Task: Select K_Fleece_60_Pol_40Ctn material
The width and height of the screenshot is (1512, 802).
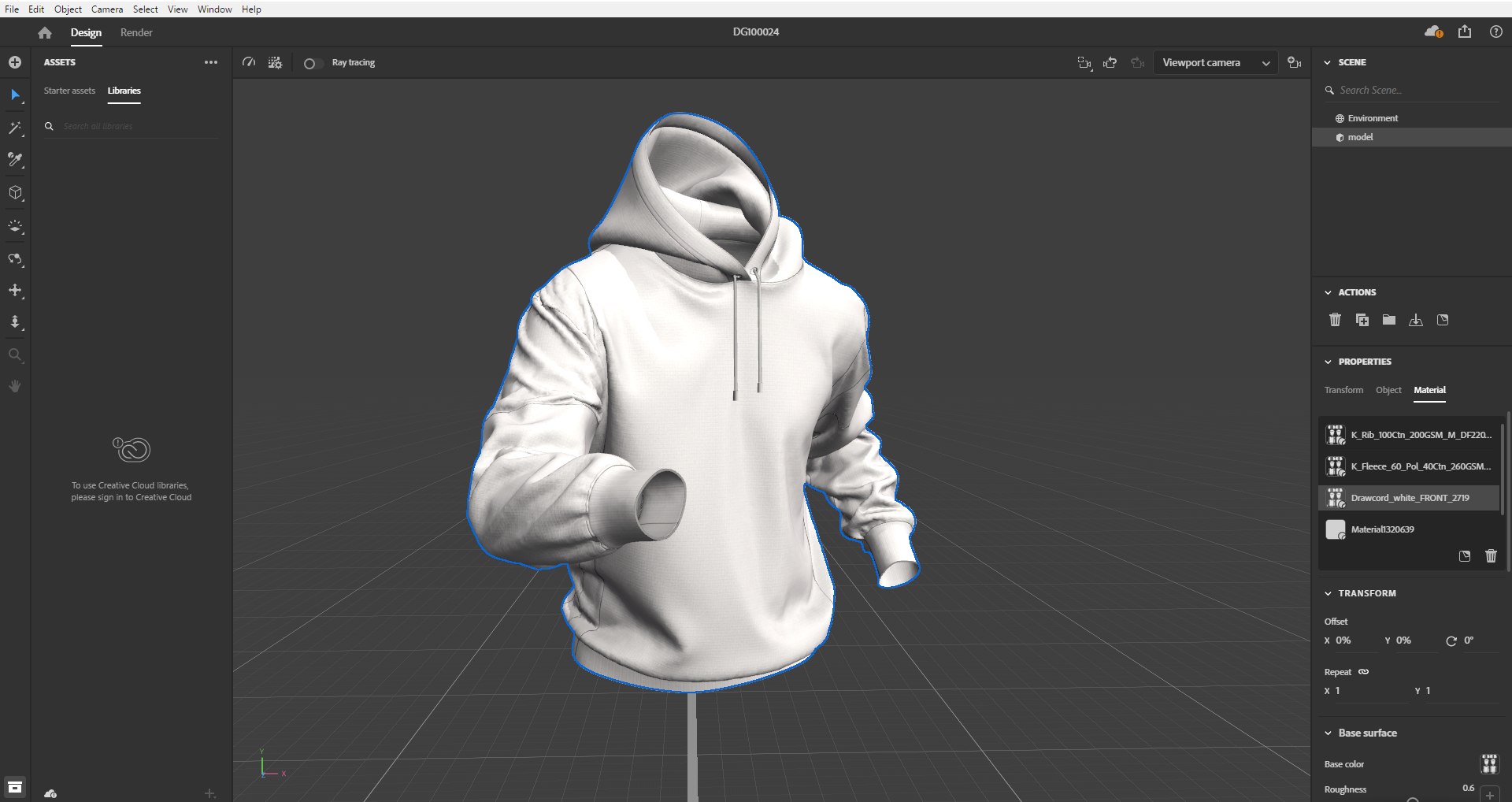Action: [x=1409, y=466]
